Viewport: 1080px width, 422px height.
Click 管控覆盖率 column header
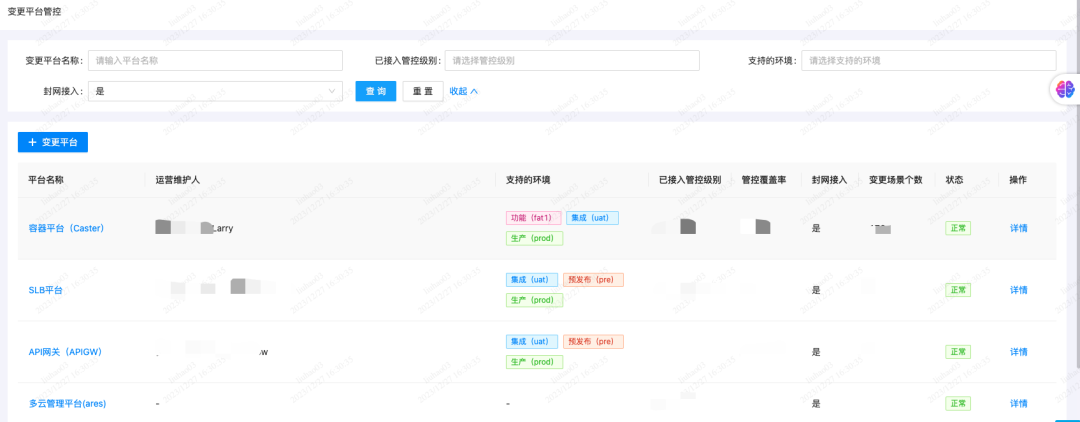[764, 180]
